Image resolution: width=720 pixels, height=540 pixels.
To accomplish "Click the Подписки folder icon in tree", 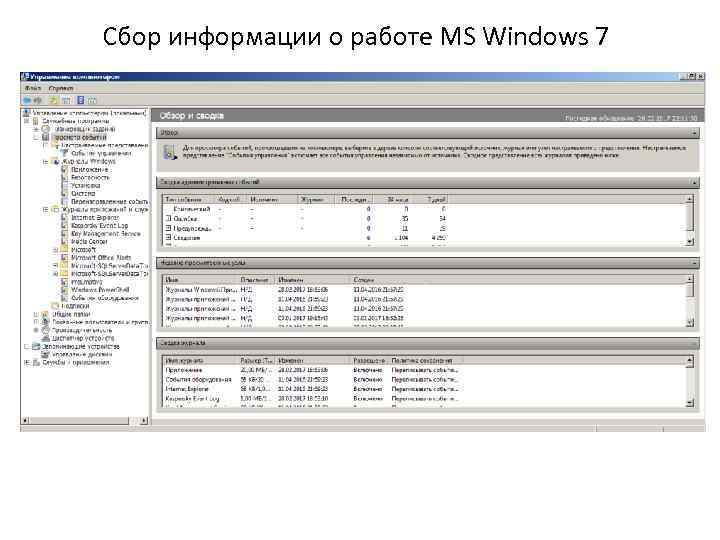I will (x=55, y=306).
